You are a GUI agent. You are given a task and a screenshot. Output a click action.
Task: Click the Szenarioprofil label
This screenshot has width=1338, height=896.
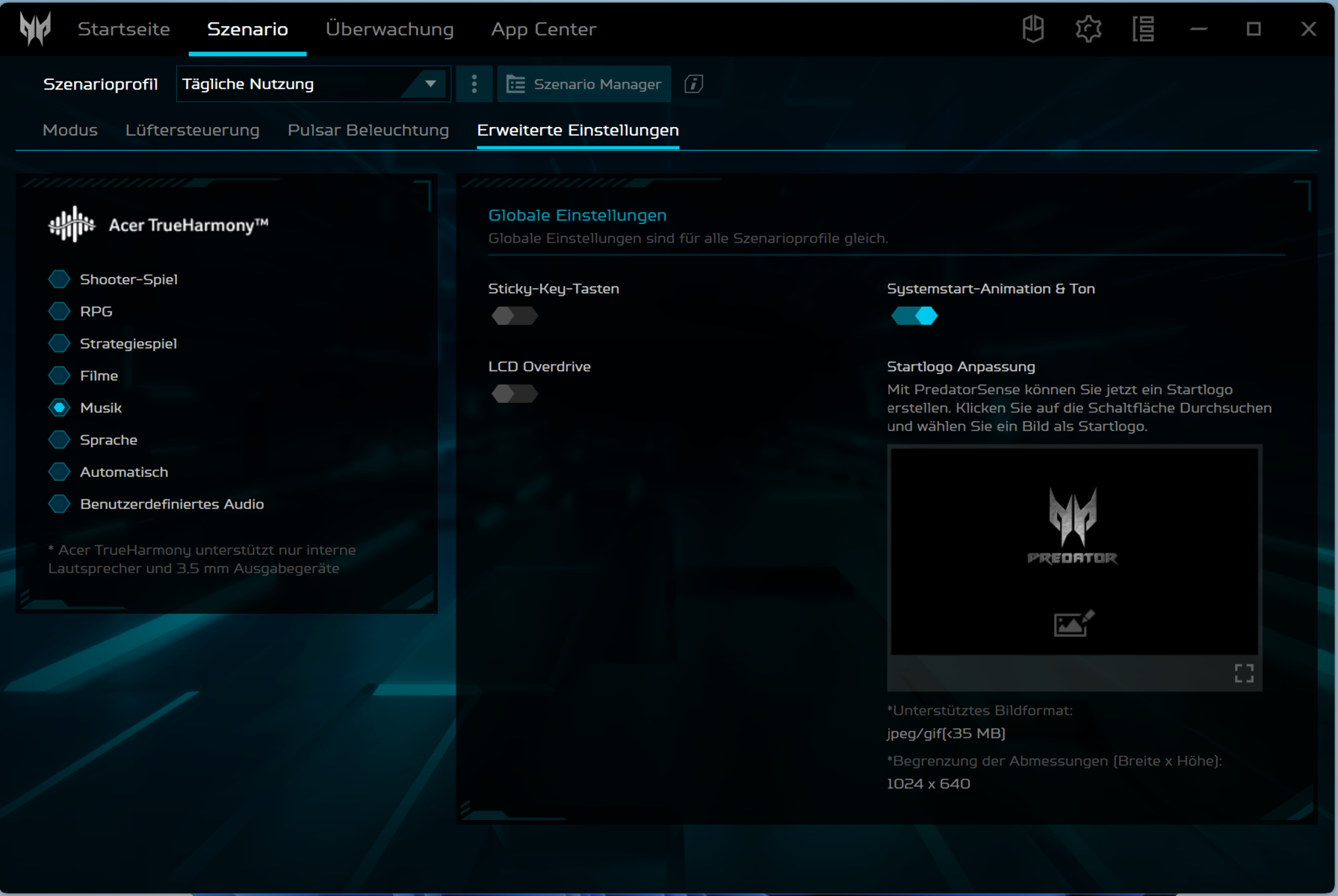[101, 84]
